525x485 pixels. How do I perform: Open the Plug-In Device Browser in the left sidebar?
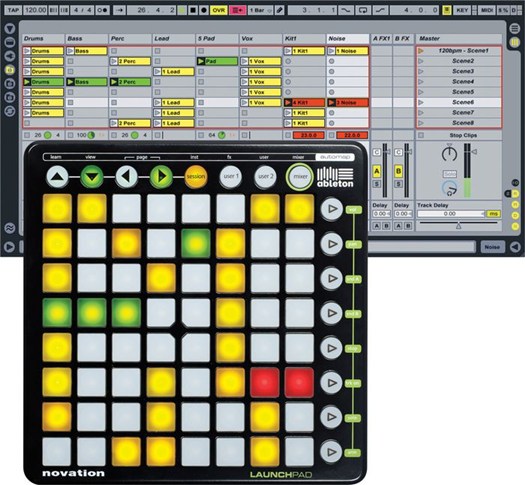pos(10,56)
